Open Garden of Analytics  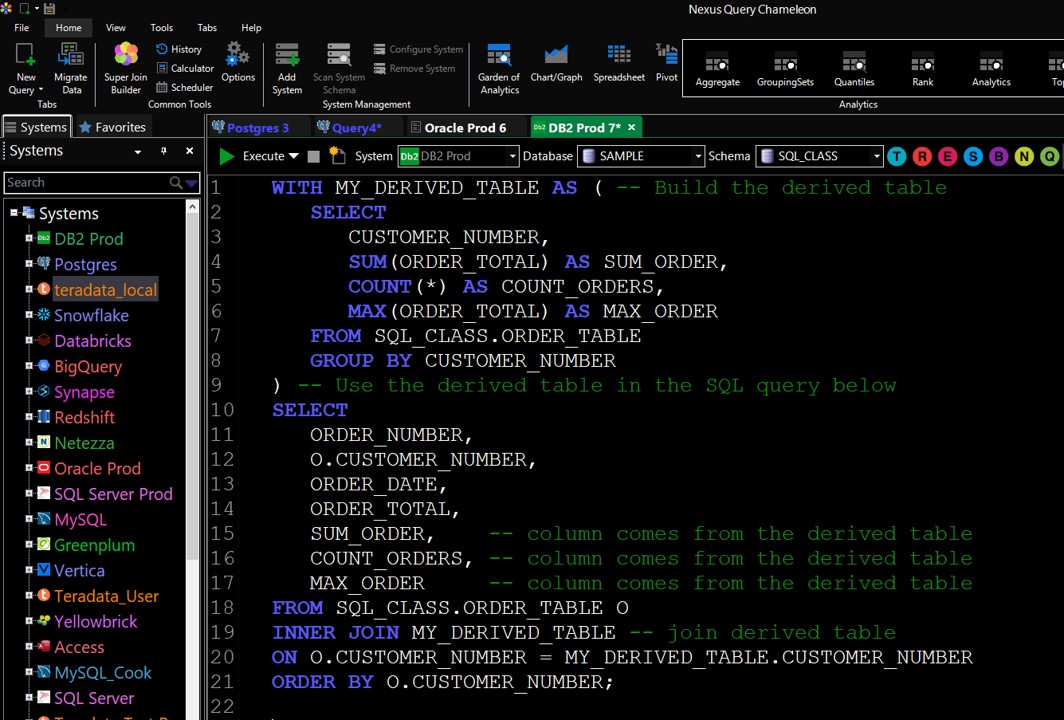(498, 67)
